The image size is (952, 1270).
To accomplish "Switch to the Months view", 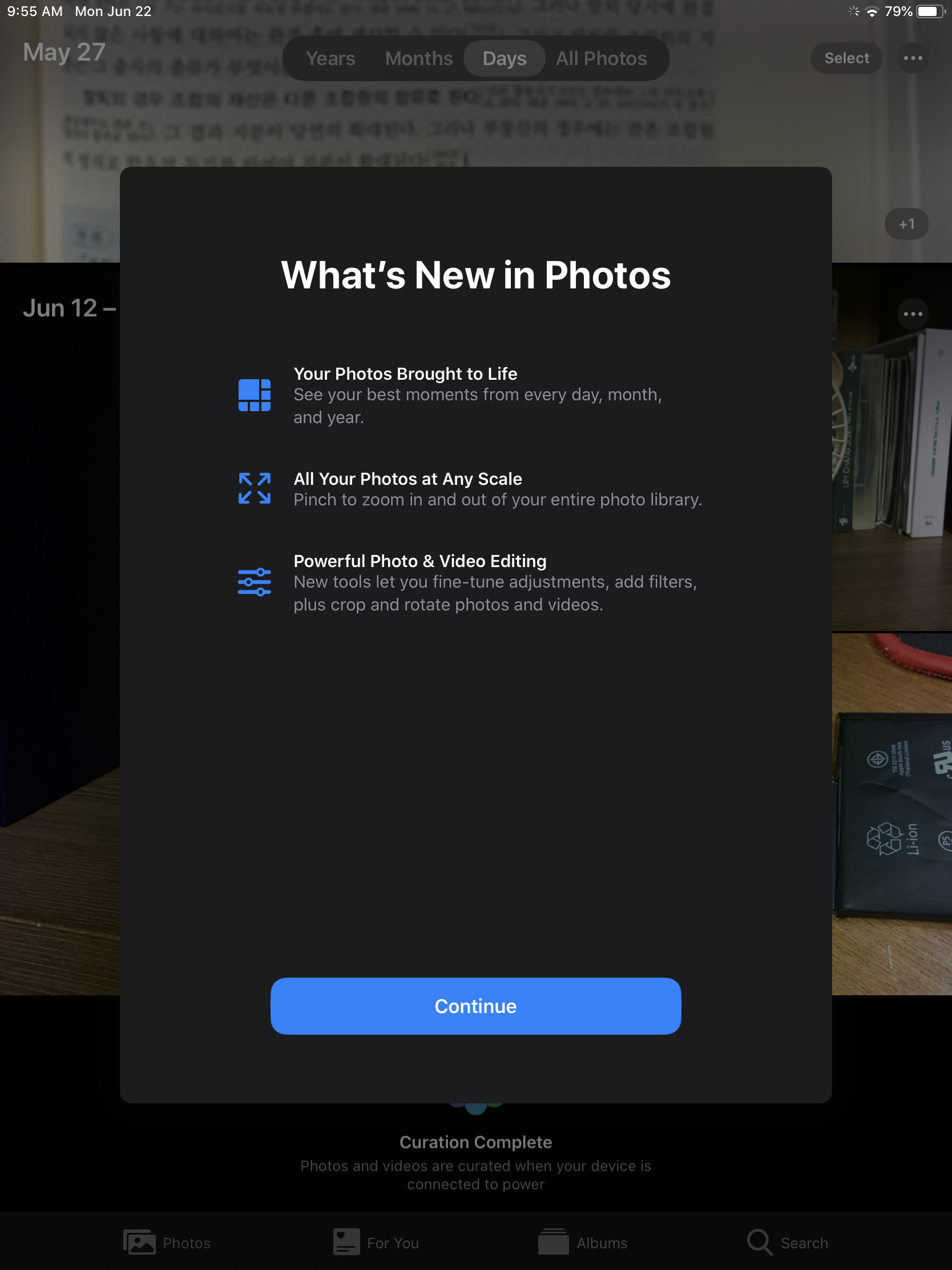I will click(x=419, y=58).
